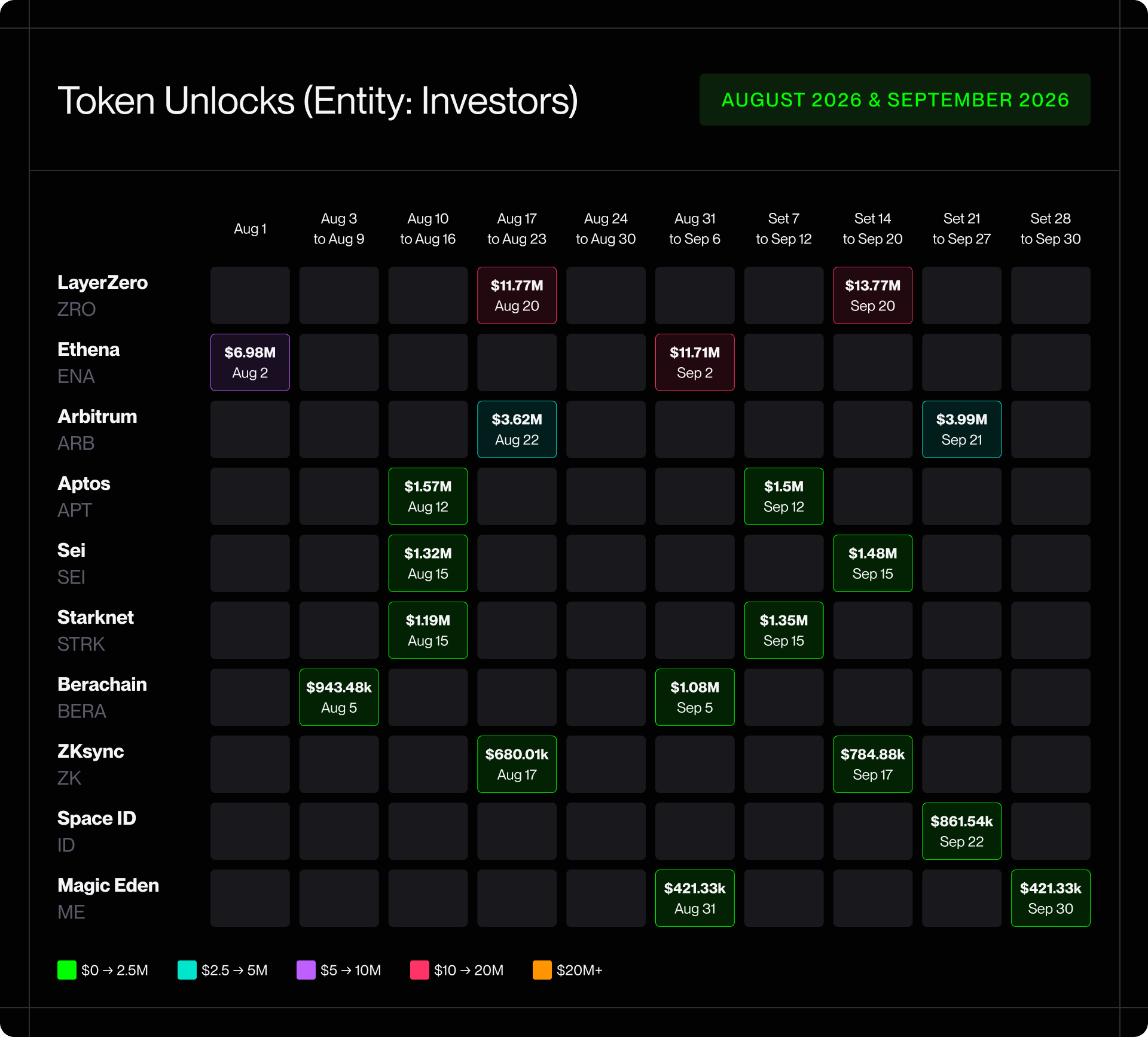This screenshot has width=1148, height=1037.
Task: Open ZKsync $784.88k Sep 17 unlock cell
Action: pyautogui.click(x=872, y=764)
